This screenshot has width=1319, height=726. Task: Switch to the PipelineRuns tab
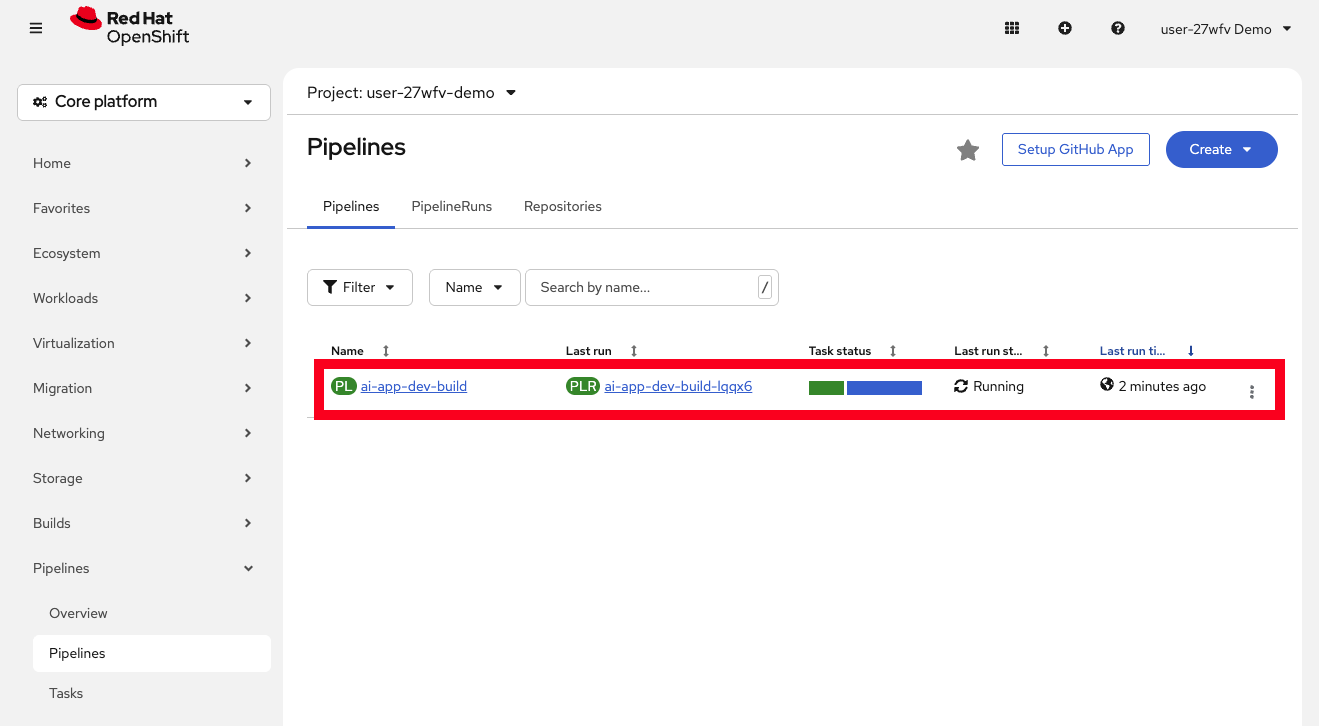pyautogui.click(x=451, y=206)
